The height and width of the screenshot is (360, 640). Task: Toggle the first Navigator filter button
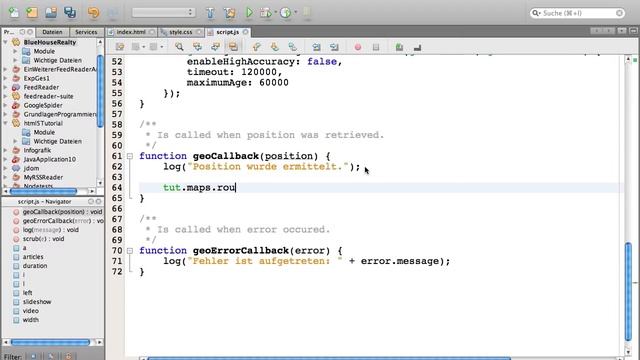[x=33, y=356]
